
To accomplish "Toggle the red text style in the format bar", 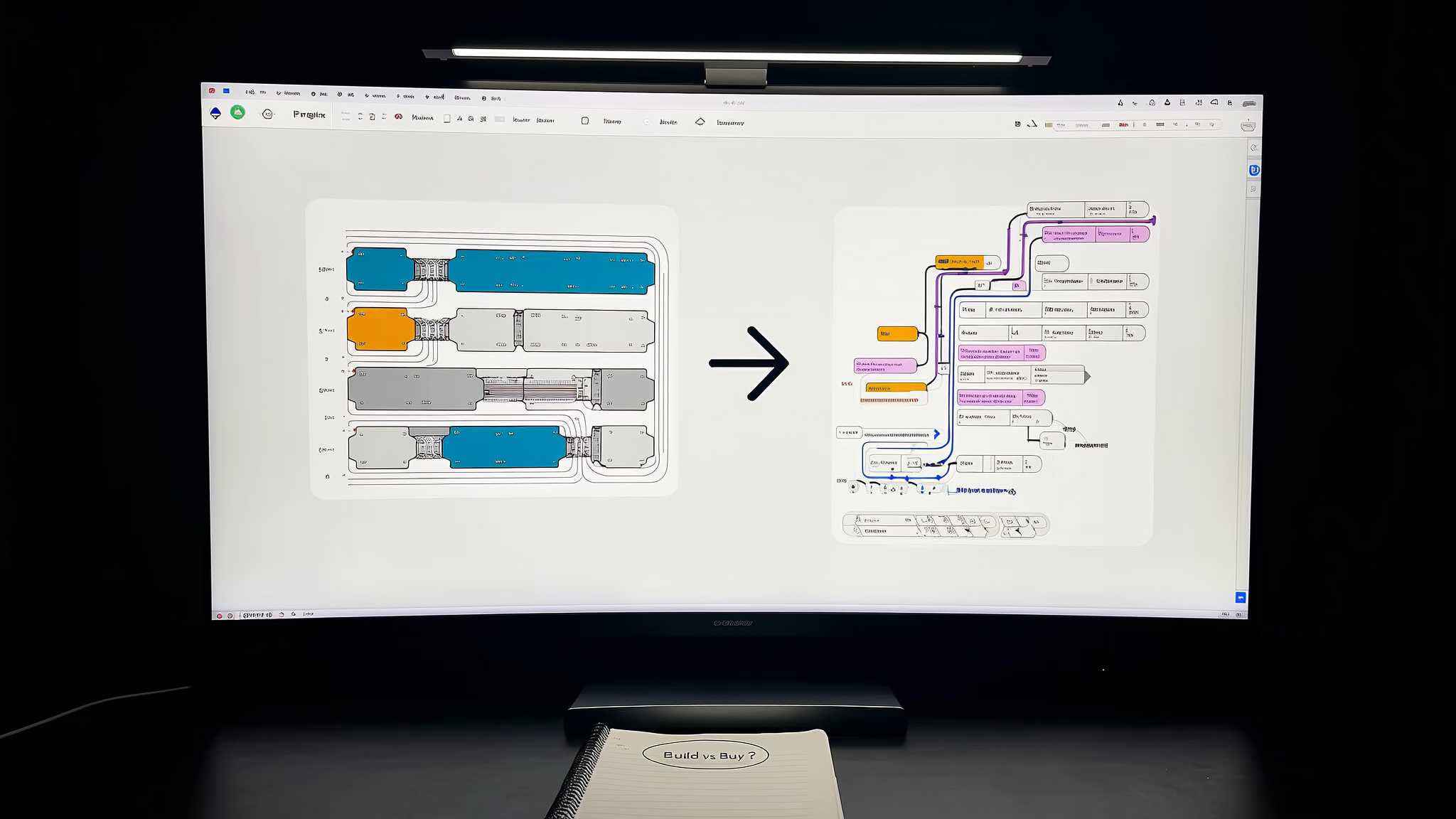I will [1123, 125].
